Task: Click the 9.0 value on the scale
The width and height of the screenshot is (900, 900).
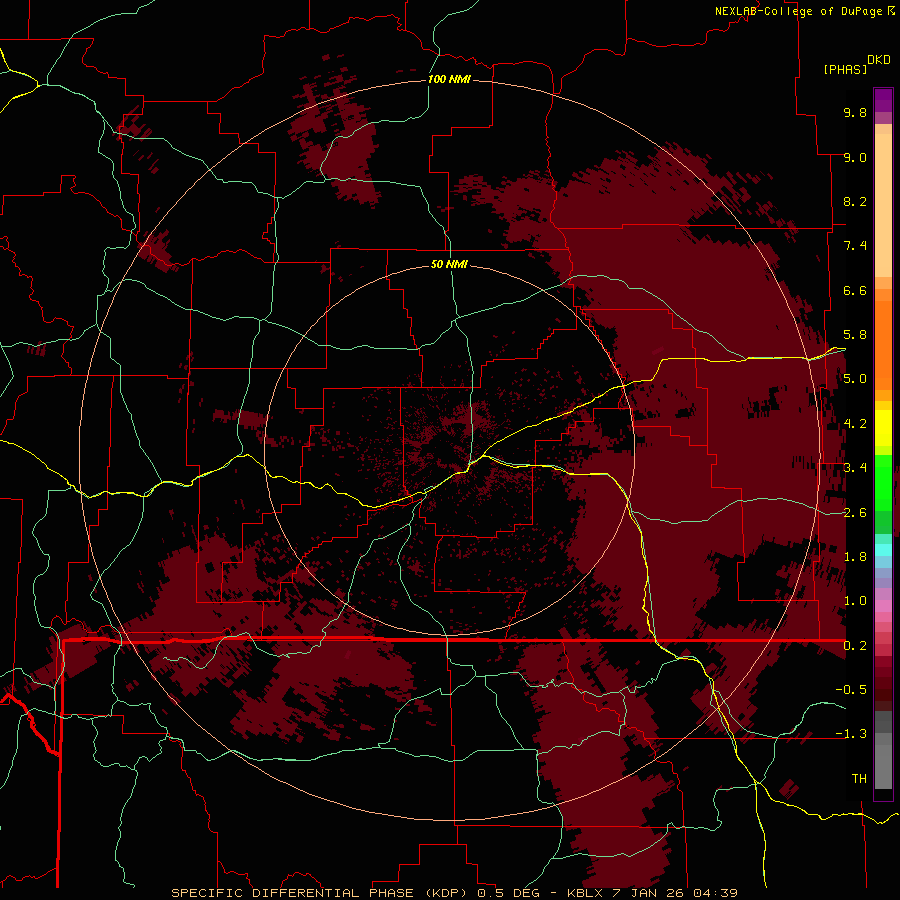Action: pyautogui.click(x=855, y=157)
